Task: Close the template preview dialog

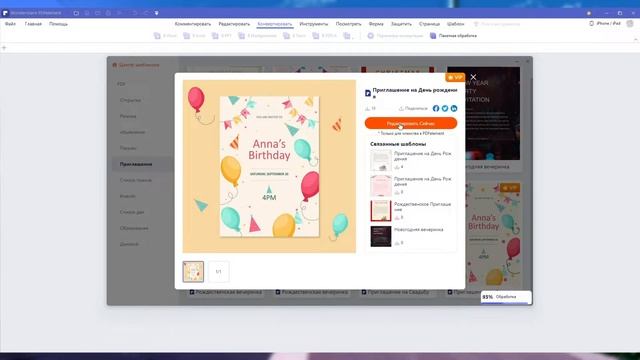Action: click(x=473, y=77)
